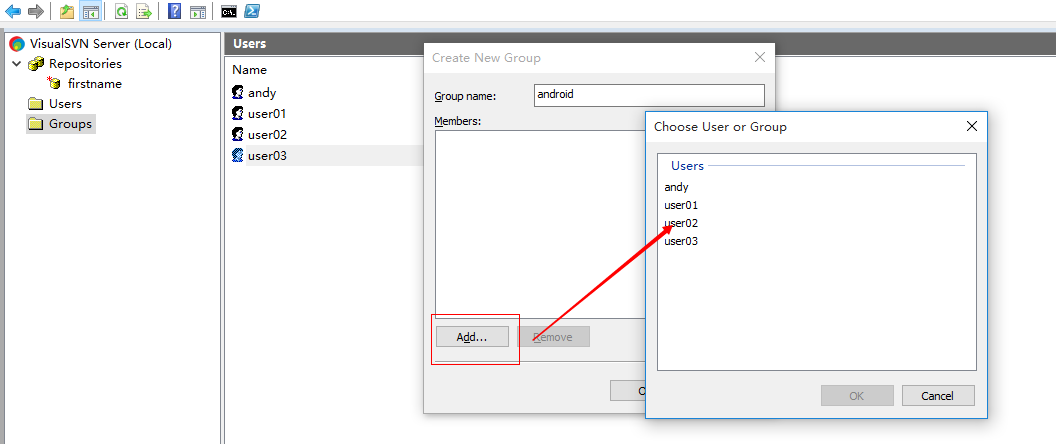Collapse the Repositories tree node
The height and width of the screenshot is (444, 1056).
point(16,64)
